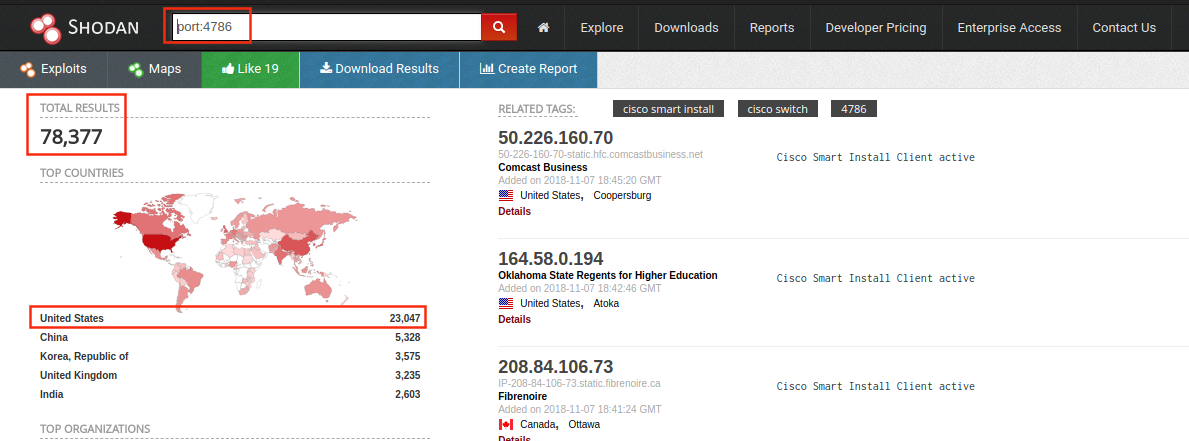Click the red search magnifier button
The width and height of the screenshot is (1189, 441).
tap(499, 27)
